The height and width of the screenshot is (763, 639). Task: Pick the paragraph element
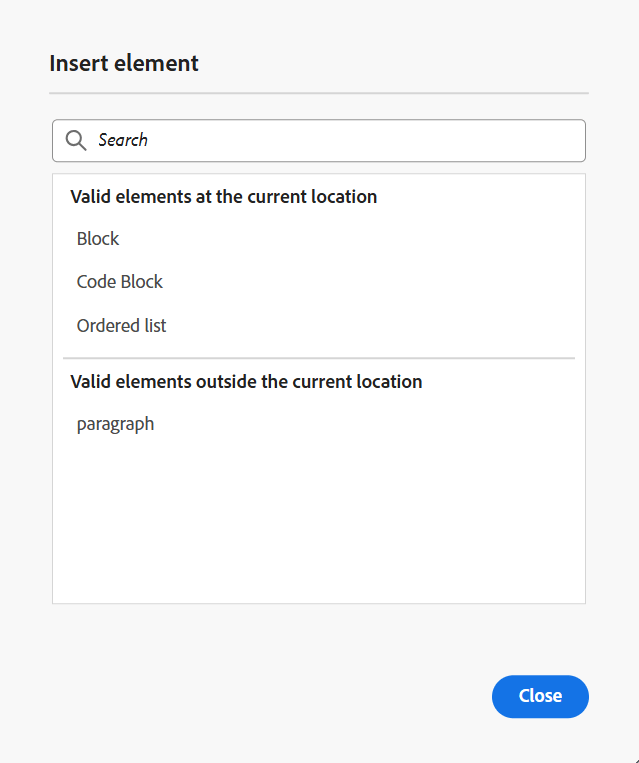pyautogui.click(x=116, y=424)
